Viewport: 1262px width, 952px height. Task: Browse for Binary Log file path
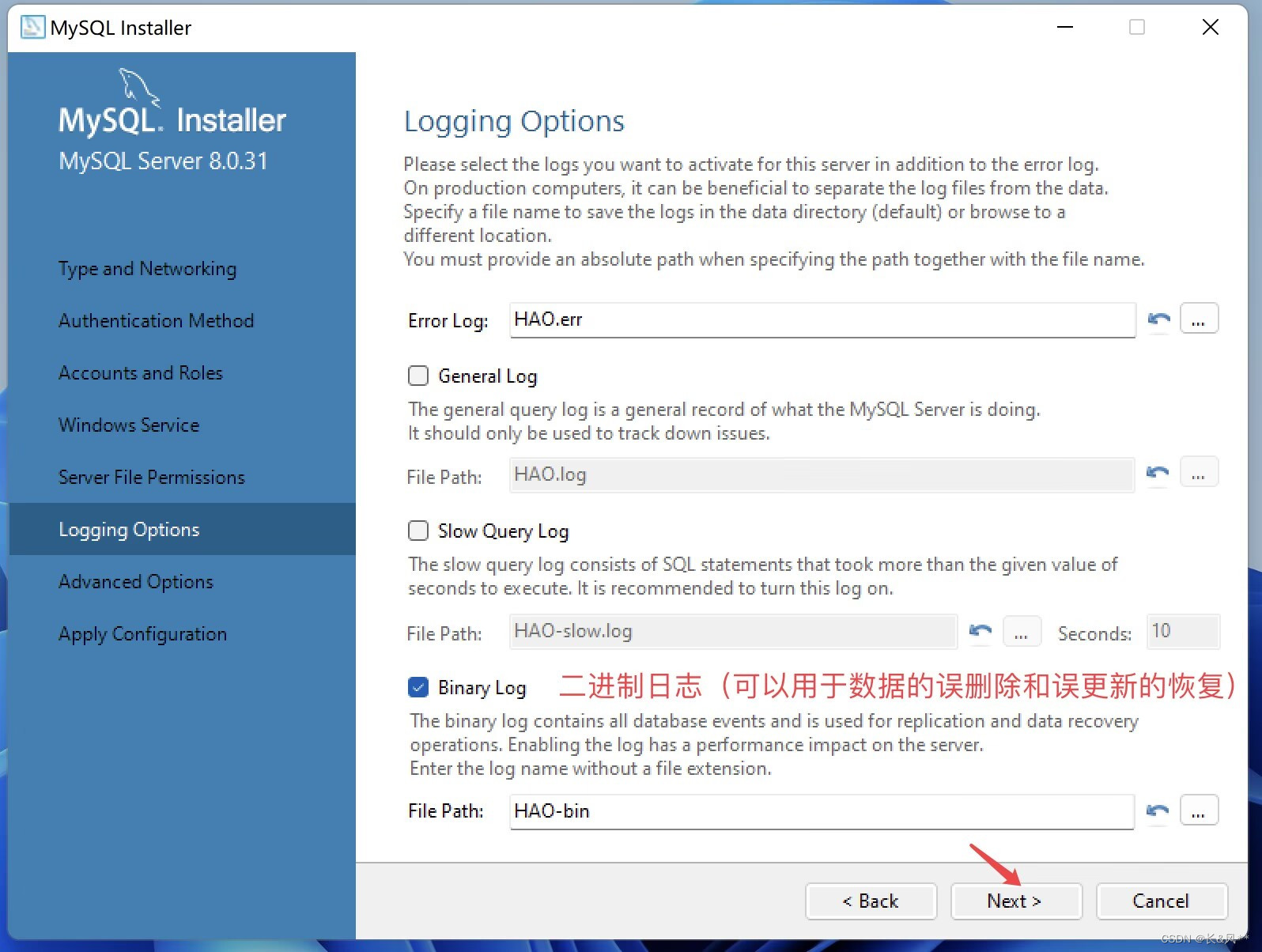coord(1199,810)
